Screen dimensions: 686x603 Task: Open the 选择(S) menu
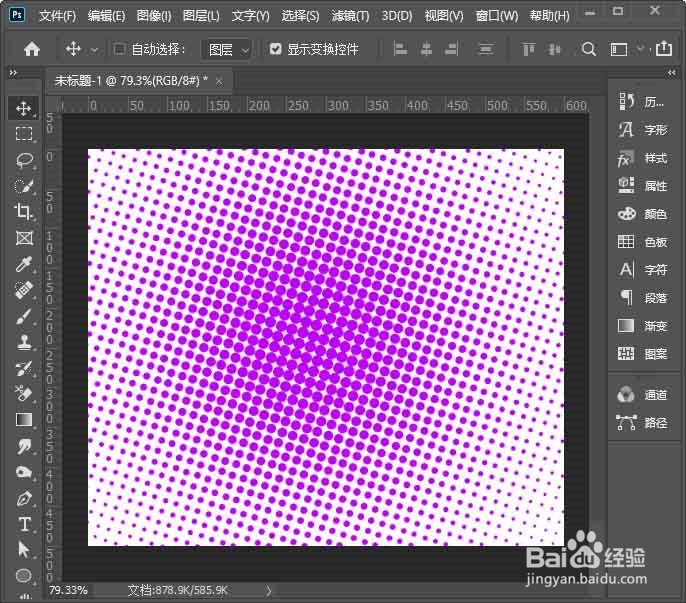pos(300,16)
